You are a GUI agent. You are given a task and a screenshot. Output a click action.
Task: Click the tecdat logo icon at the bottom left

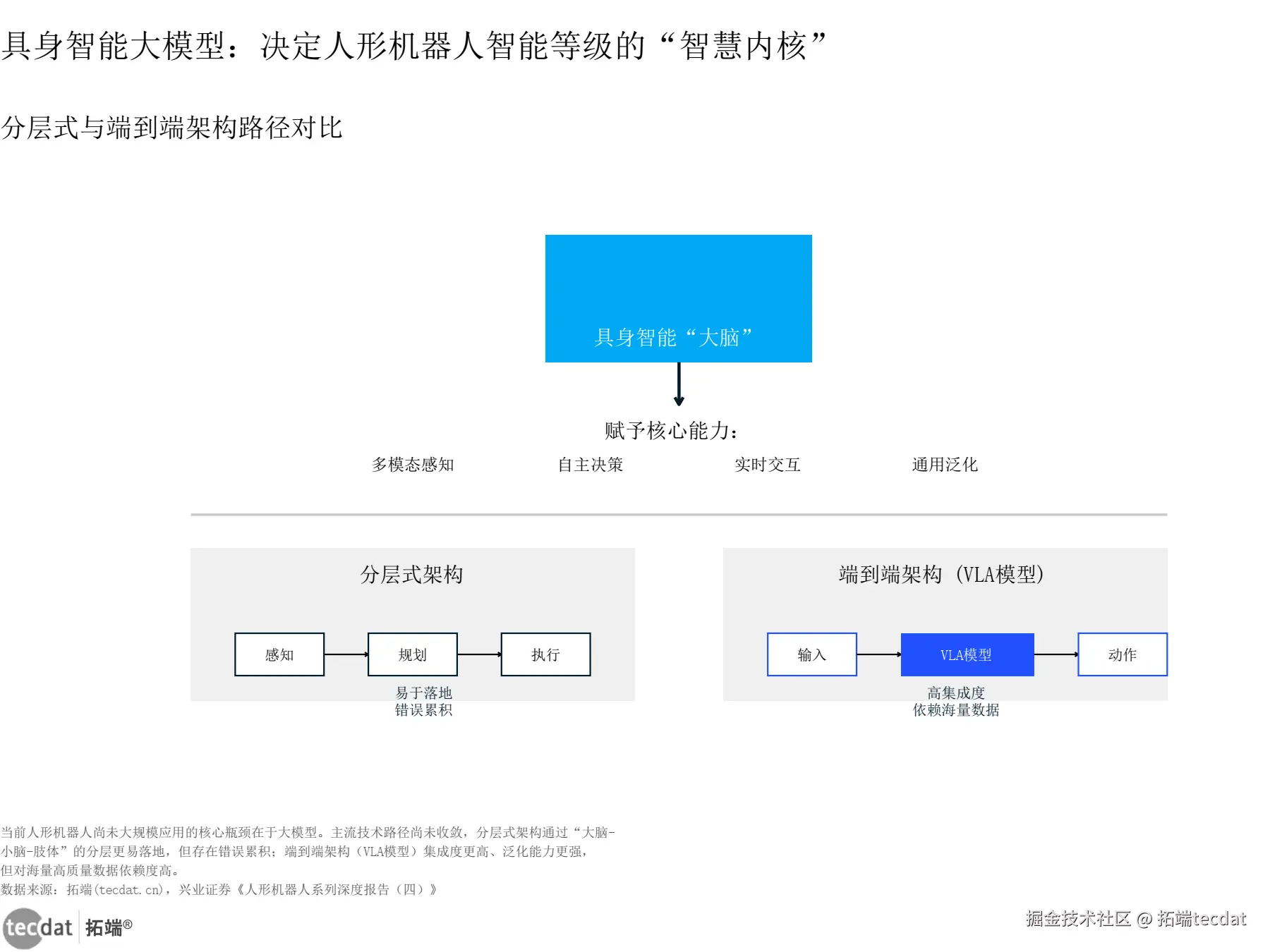tap(38, 928)
